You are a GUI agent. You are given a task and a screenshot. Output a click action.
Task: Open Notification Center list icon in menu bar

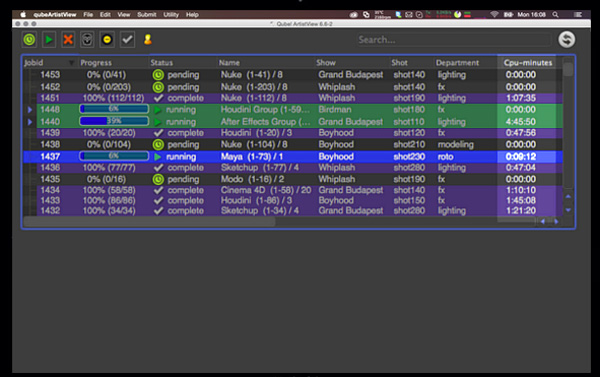tap(578, 15)
